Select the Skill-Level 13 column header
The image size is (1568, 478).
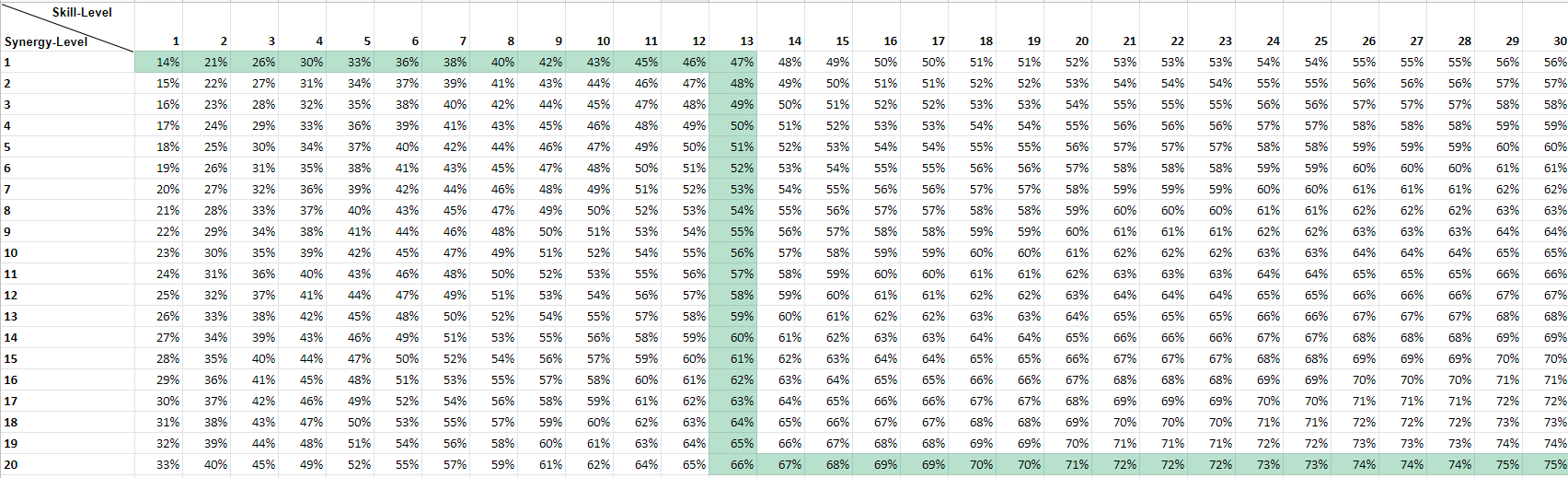coord(745,41)
